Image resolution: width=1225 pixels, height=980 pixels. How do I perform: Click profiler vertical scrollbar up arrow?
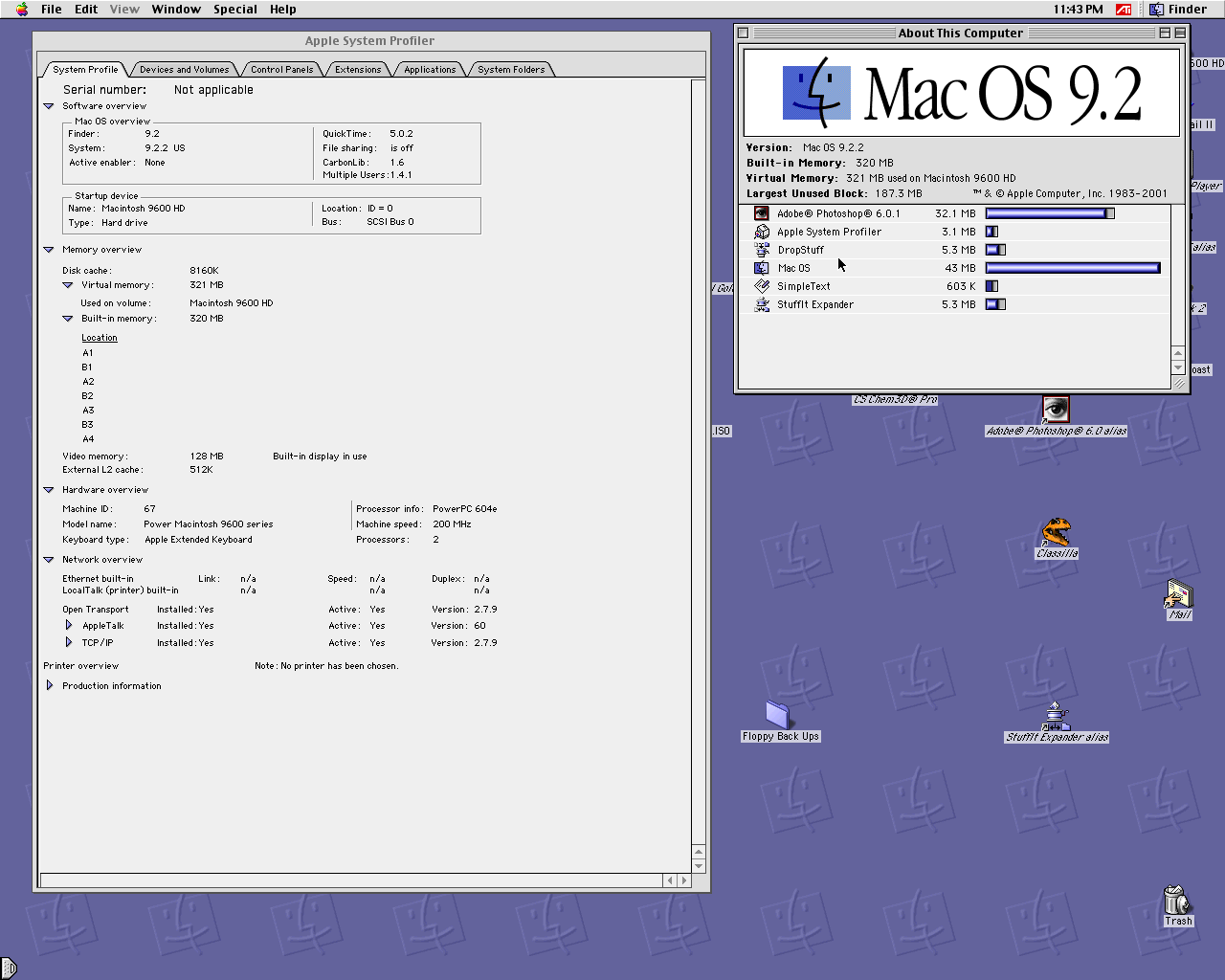click(x=699, y=852)
